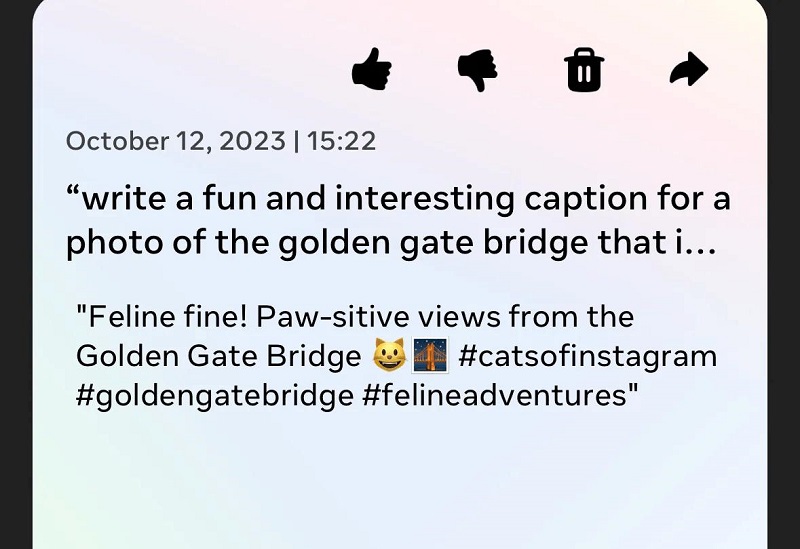The image size is (800, 549).
Task: Click the bridge emoji in the caption
Action: click(432, 356)
